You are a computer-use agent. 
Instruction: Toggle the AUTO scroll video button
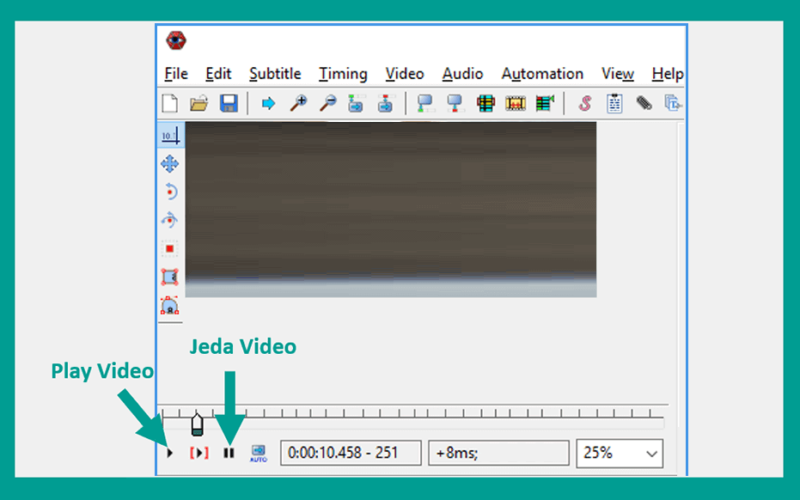tap(258, 453)
